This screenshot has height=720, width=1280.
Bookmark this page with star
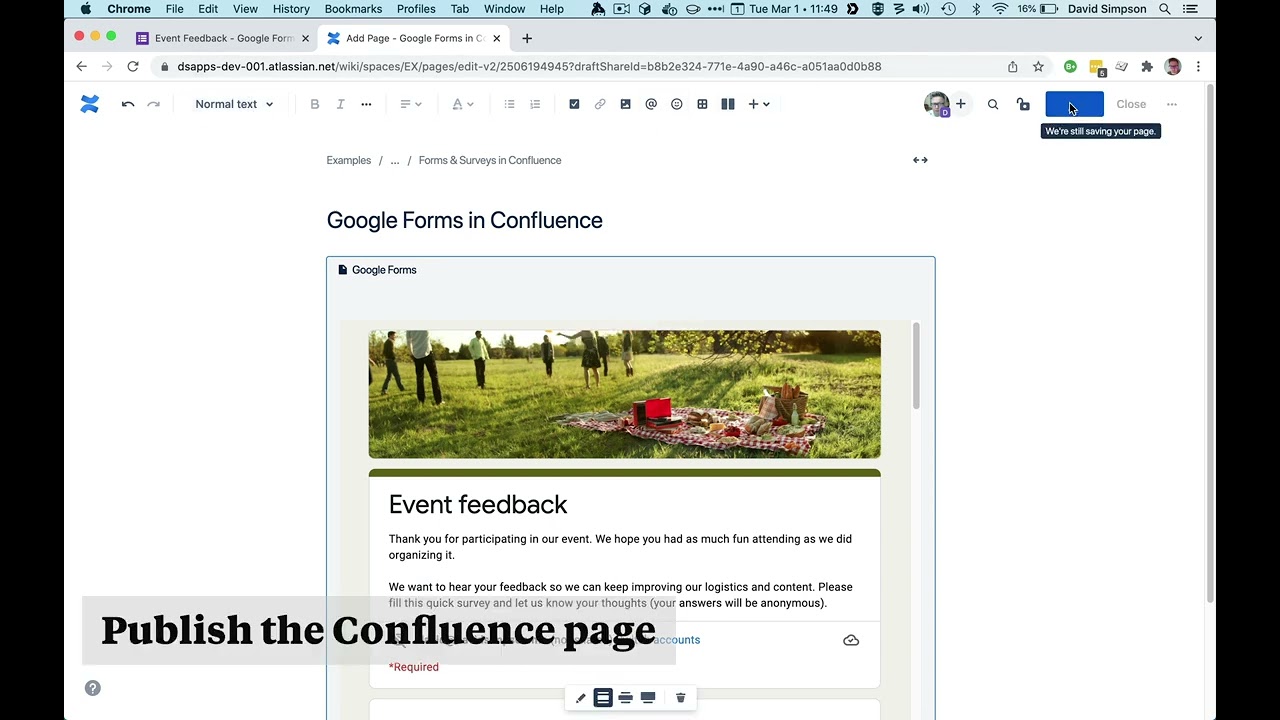point(1038,66)
